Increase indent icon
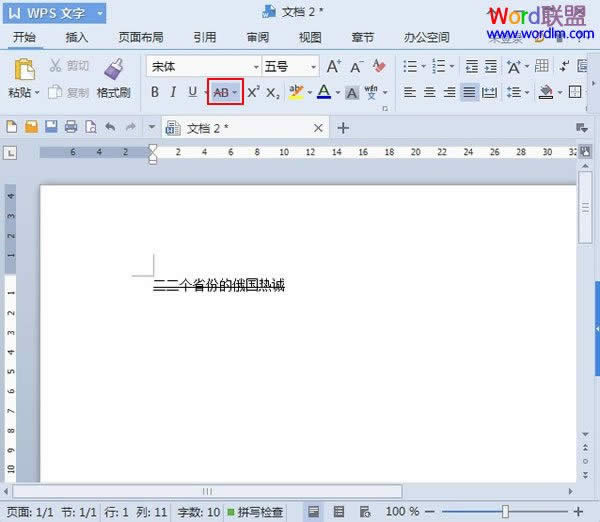Image resolution: width=600 pixels, height=522 pixels. (491, 67)
